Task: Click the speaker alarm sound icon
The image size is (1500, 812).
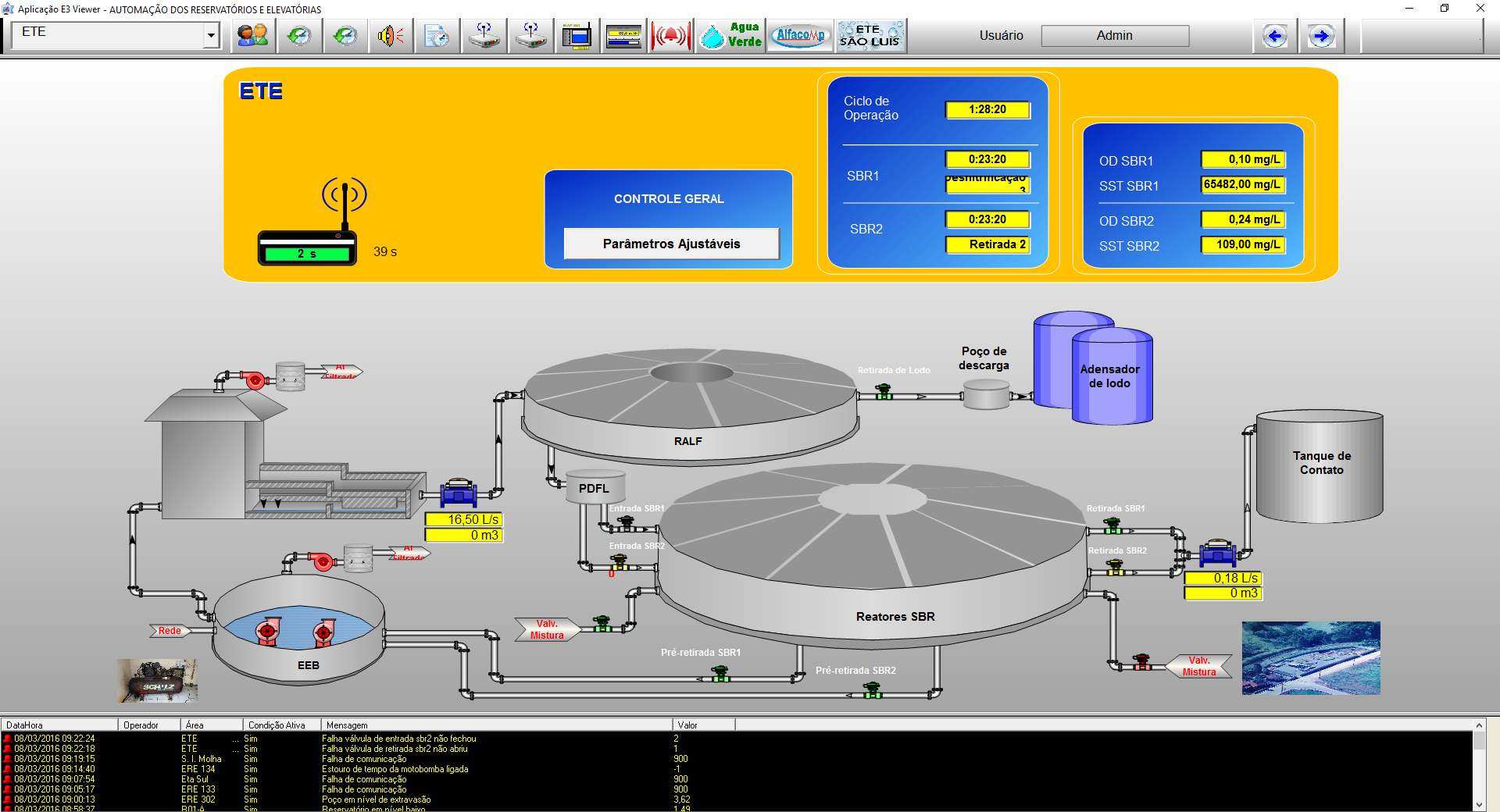Action: (391, 36)
